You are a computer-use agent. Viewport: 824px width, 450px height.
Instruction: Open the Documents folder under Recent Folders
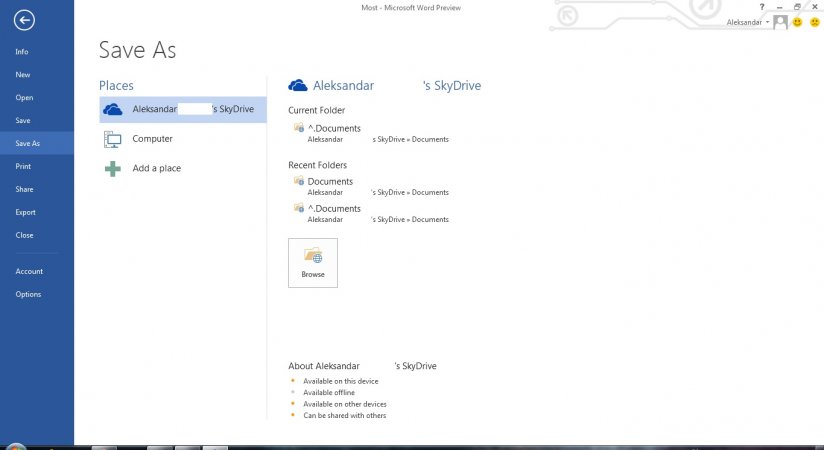370,186
